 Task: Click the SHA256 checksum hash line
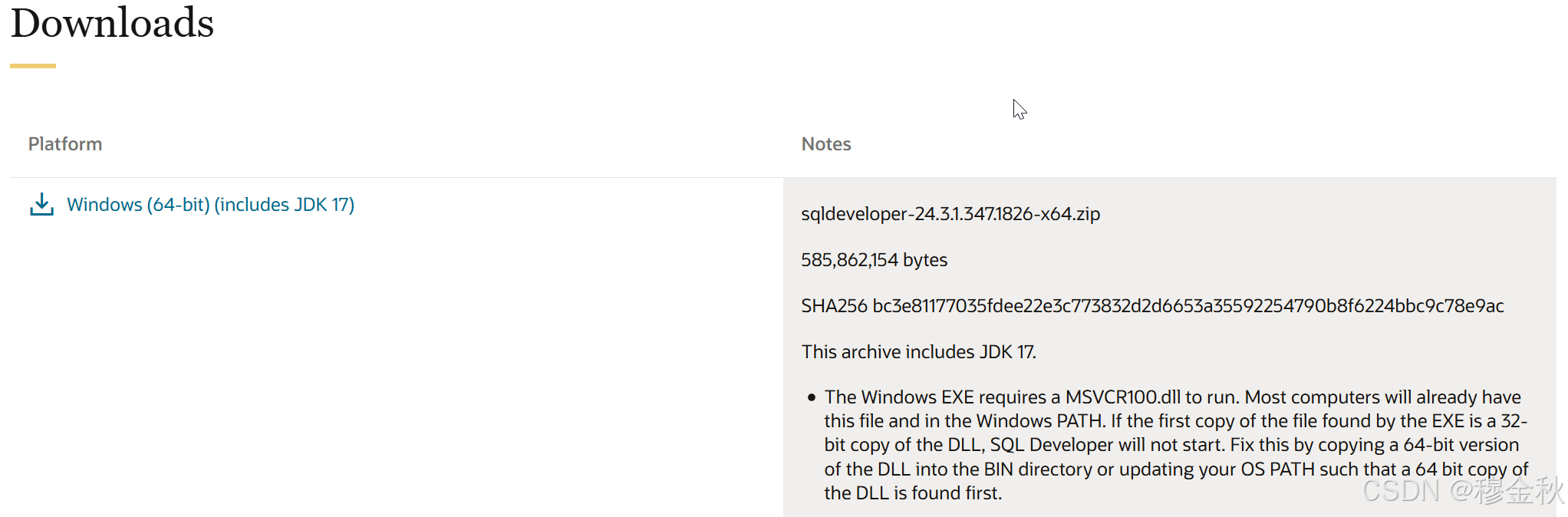pyautogui.click(x=1152, y=306)
